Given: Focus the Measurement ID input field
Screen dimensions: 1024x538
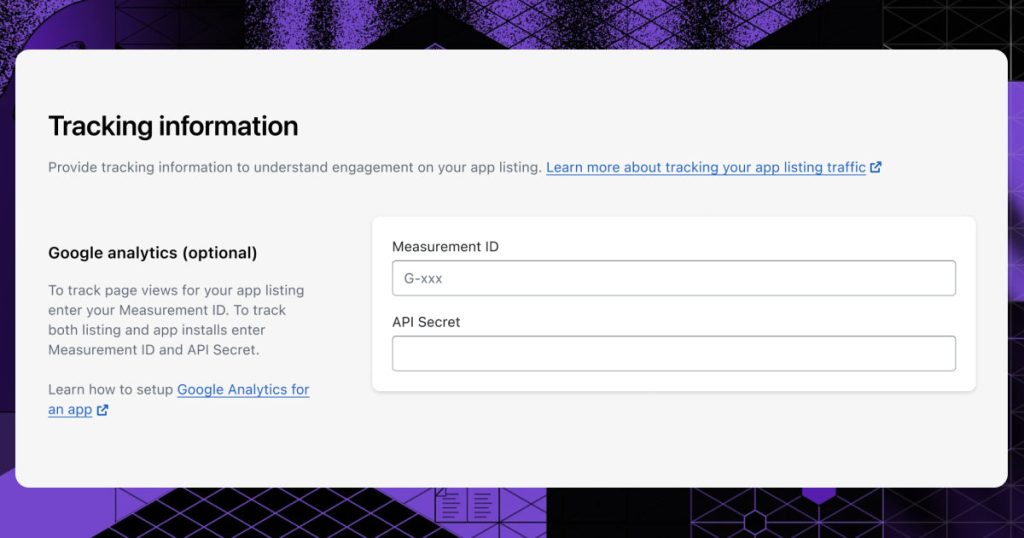Looking at the screenshot, I should [x=674, y=278].
